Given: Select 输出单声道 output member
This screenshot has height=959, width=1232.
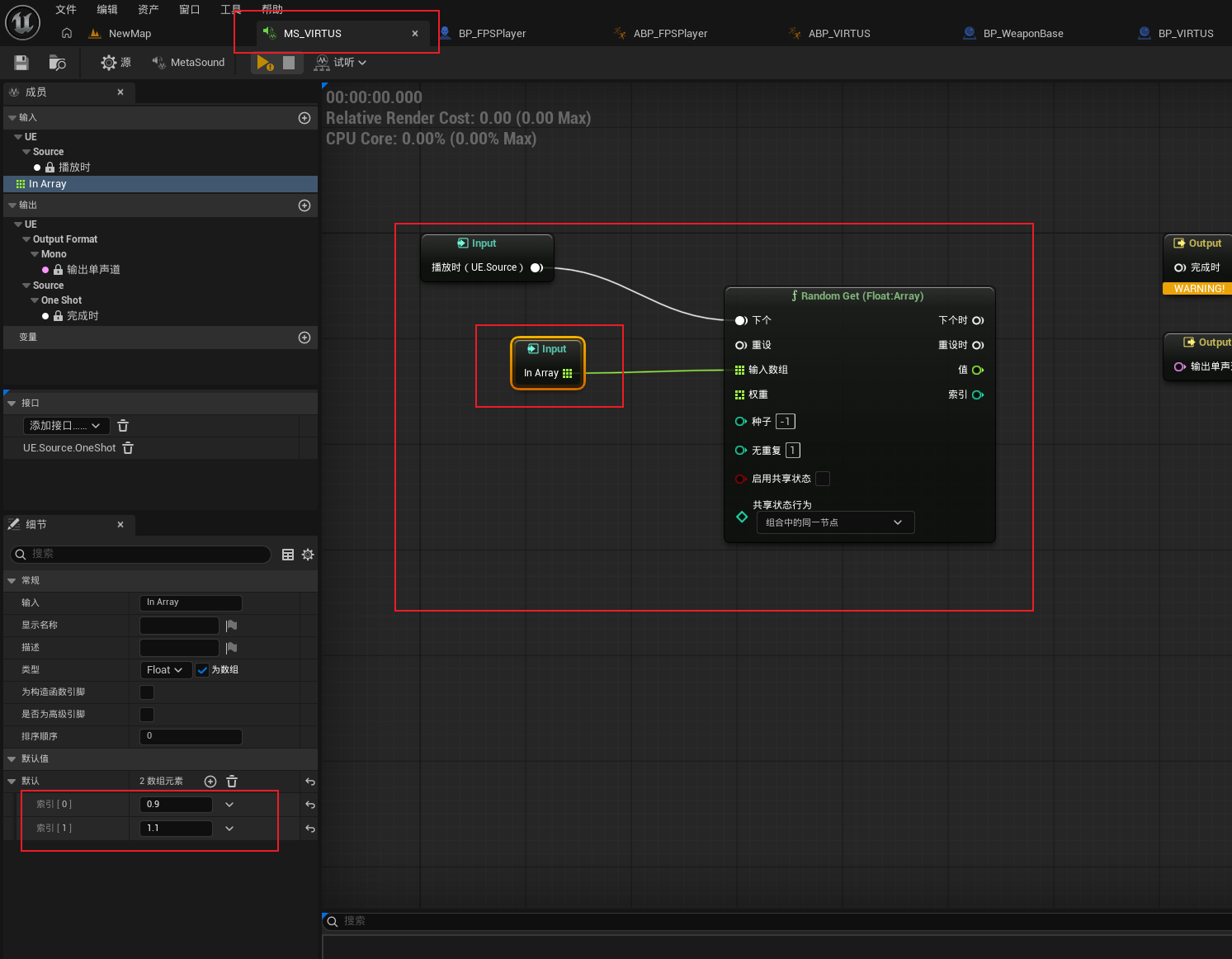Looking at the screenshot, I should point(93,270).
